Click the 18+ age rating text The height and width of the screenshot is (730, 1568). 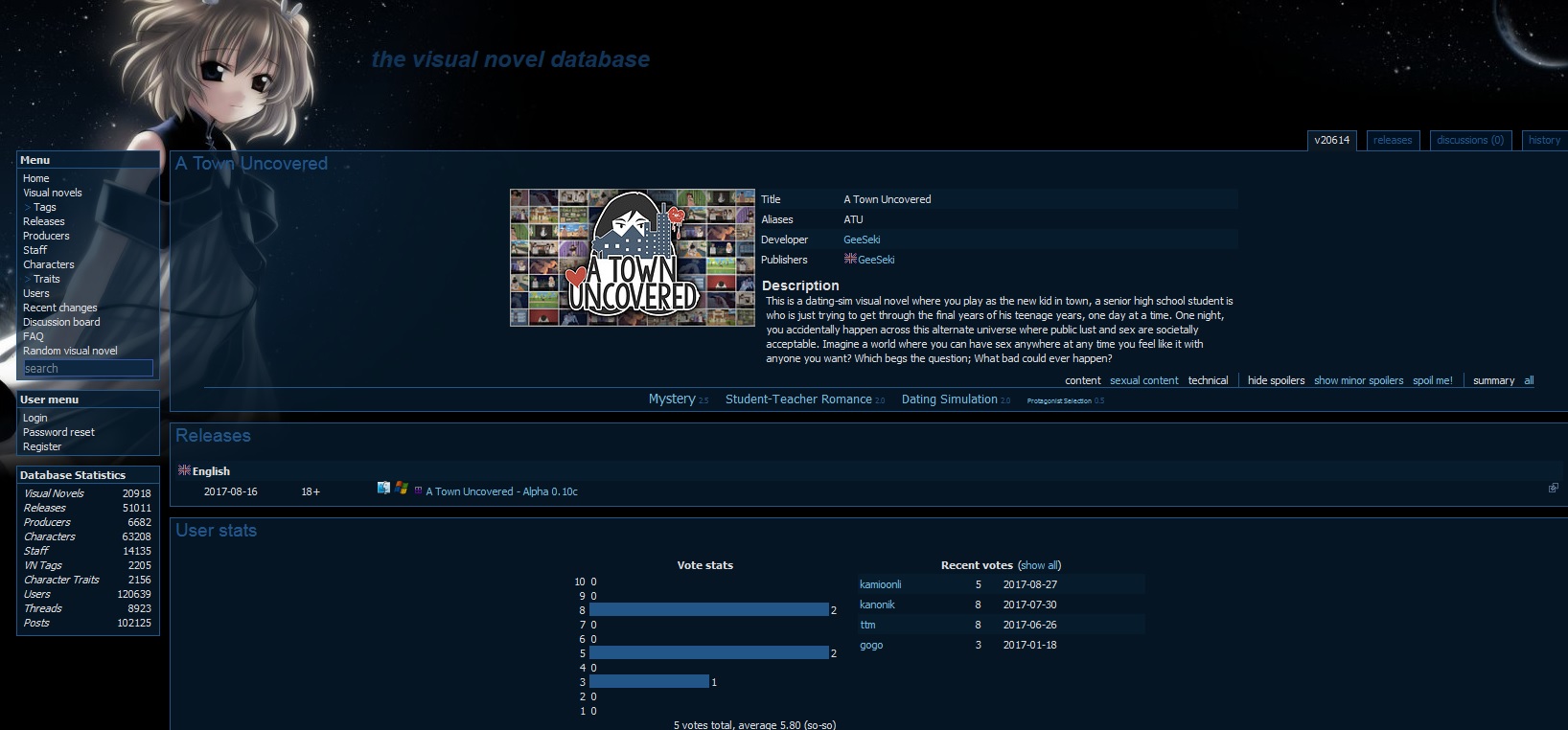[x=311, y=491]
